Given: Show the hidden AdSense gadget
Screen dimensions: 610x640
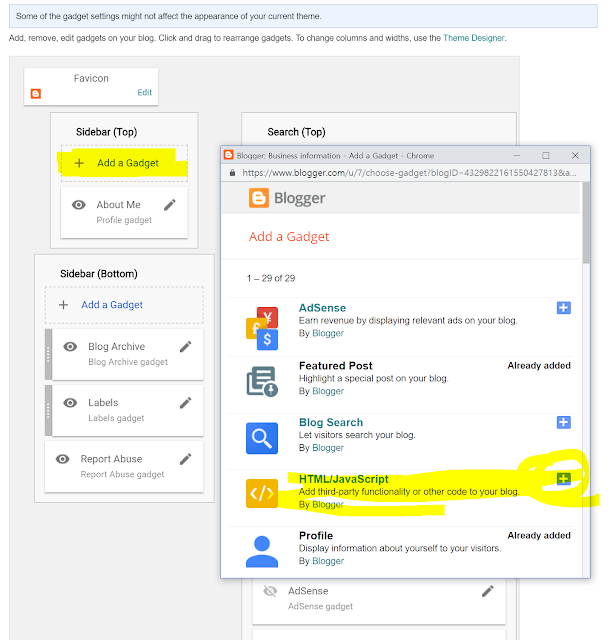Looking at the screenshot, I should tap(270, 591).
